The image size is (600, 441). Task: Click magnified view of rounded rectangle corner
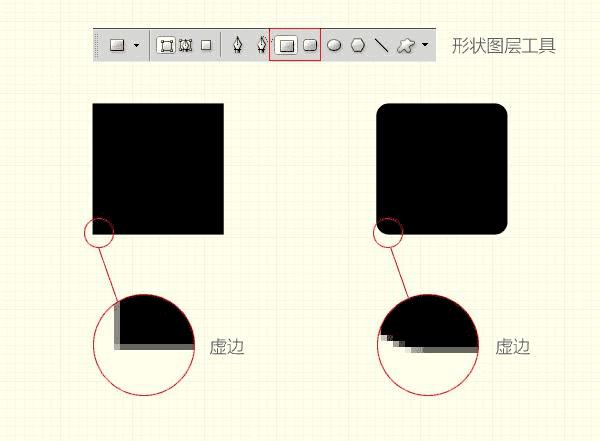[x=428, y=345]
